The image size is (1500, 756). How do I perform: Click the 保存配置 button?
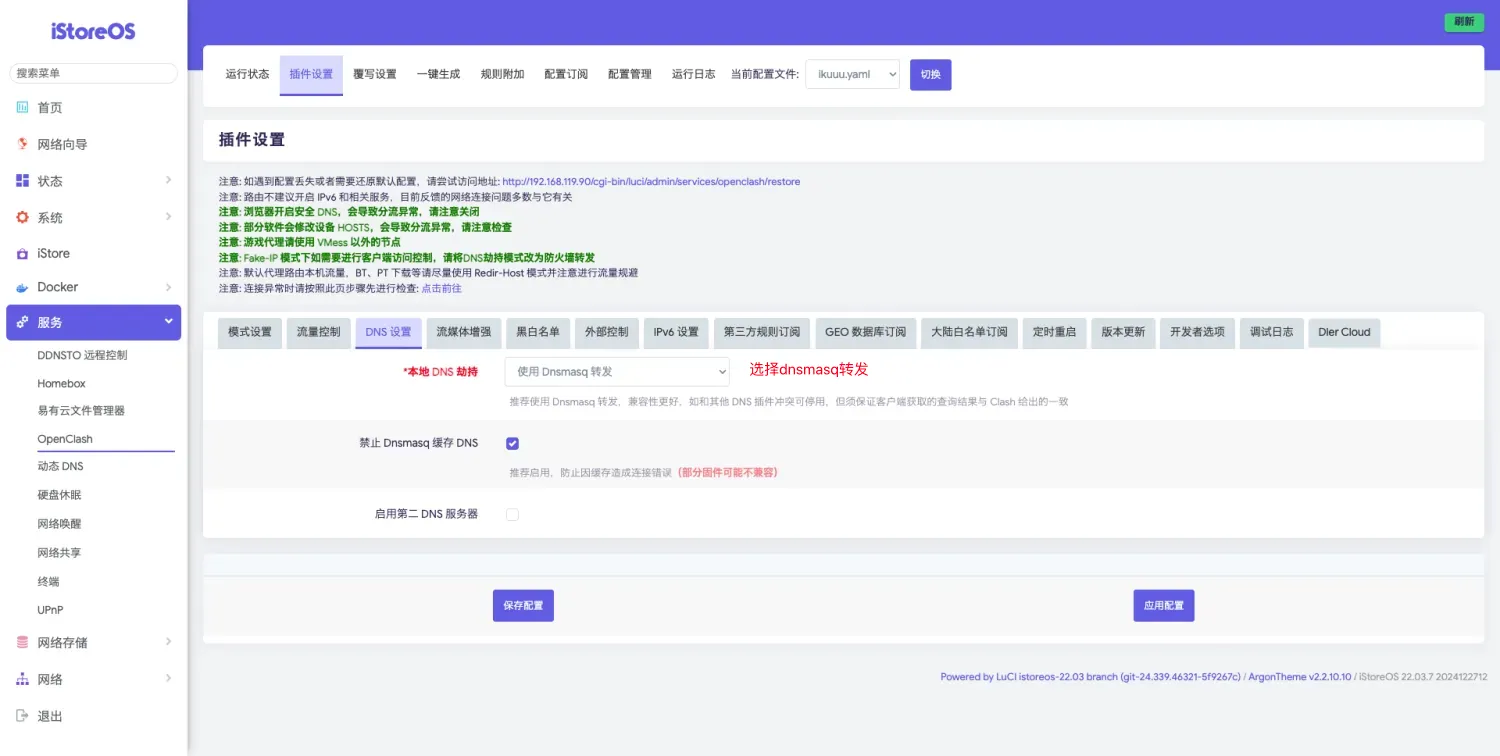523,606
